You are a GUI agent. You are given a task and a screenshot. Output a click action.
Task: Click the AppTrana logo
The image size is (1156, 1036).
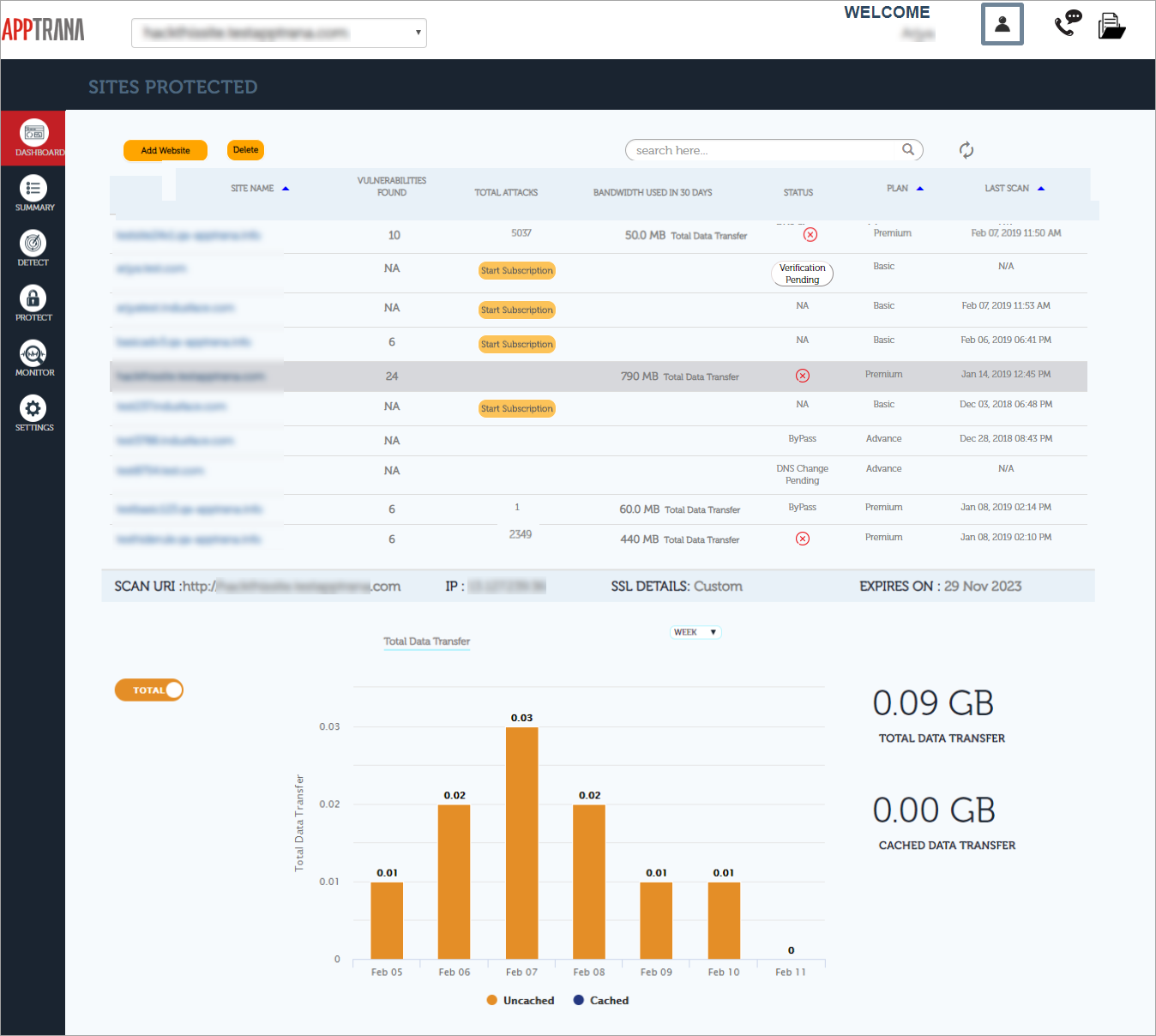[x=43, y=30]
